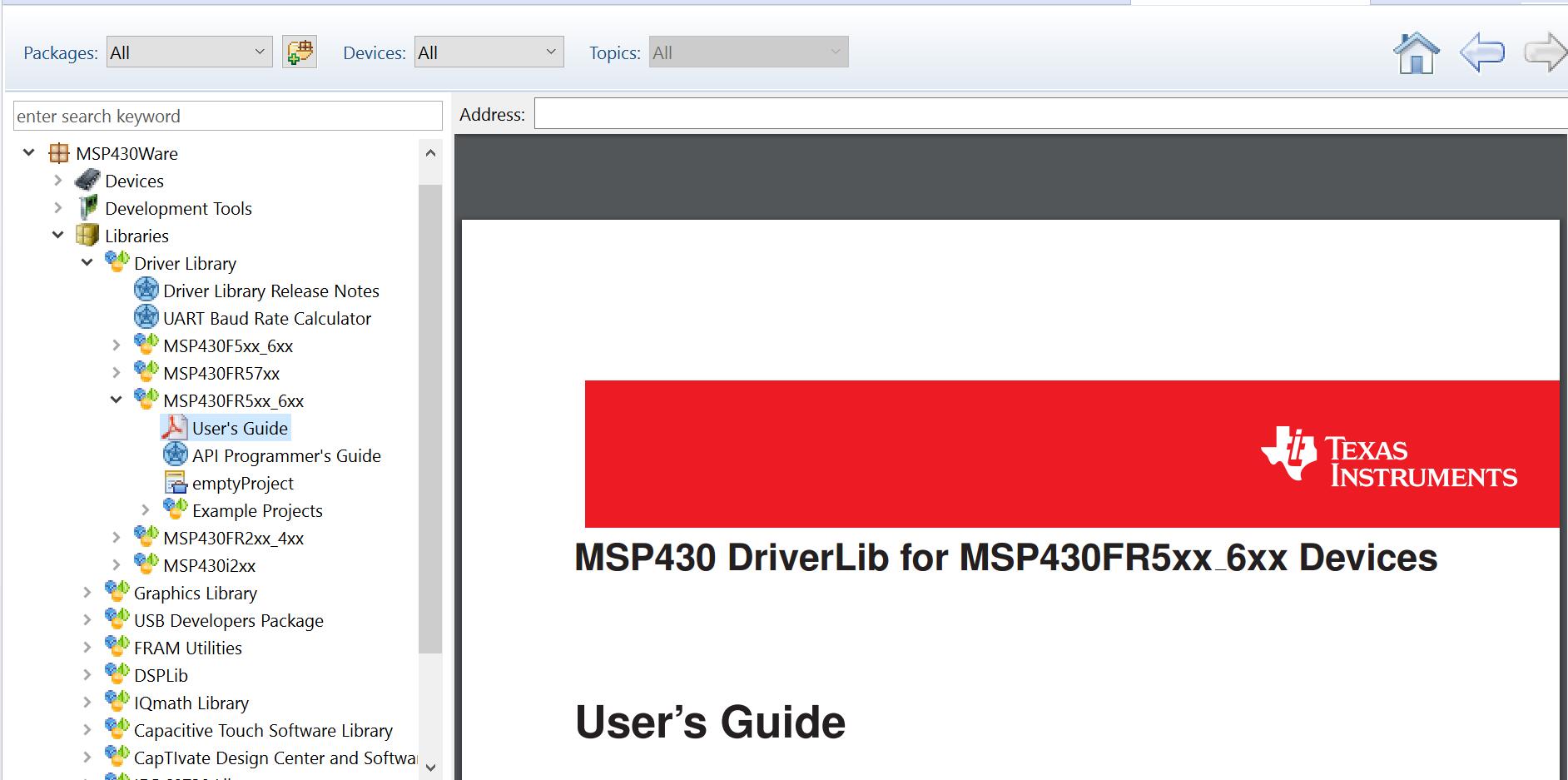Expand the MSP430FR57xx node
The image size is (1568, 780).
pos(117,373)
